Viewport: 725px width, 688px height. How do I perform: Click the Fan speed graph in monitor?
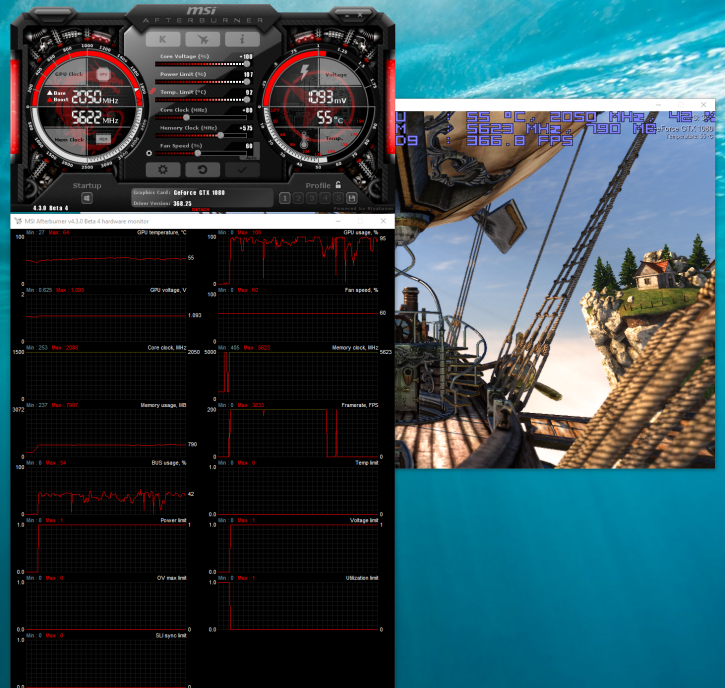click(x=298, y=317)
